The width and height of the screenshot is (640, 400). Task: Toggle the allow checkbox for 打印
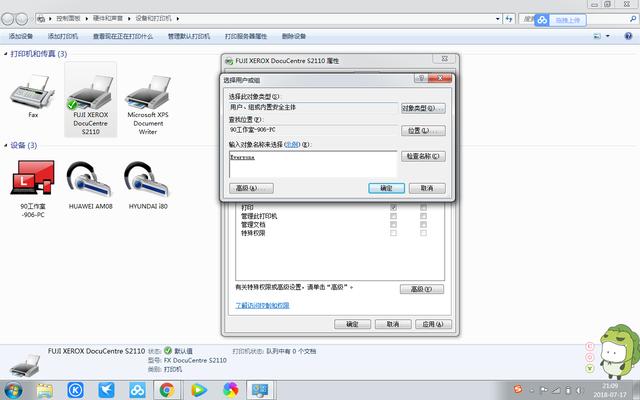[393, 207]
